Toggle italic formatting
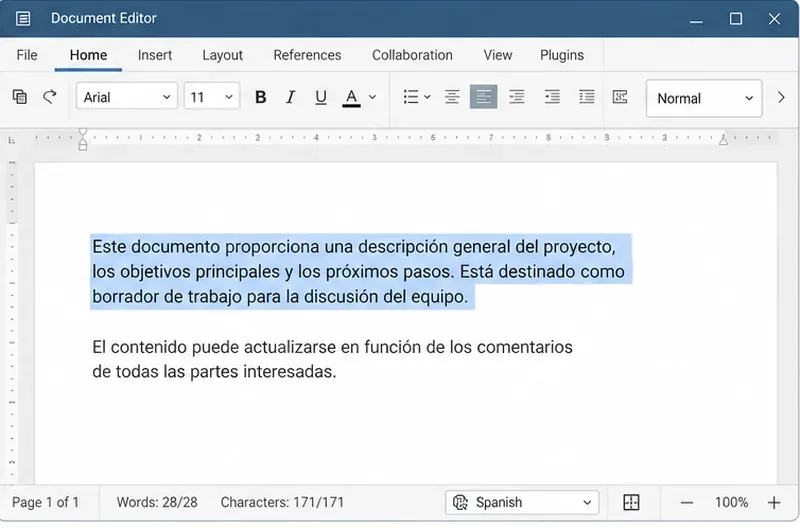The image size is (800, 528). pyautogui.click(x=290, y=97)
